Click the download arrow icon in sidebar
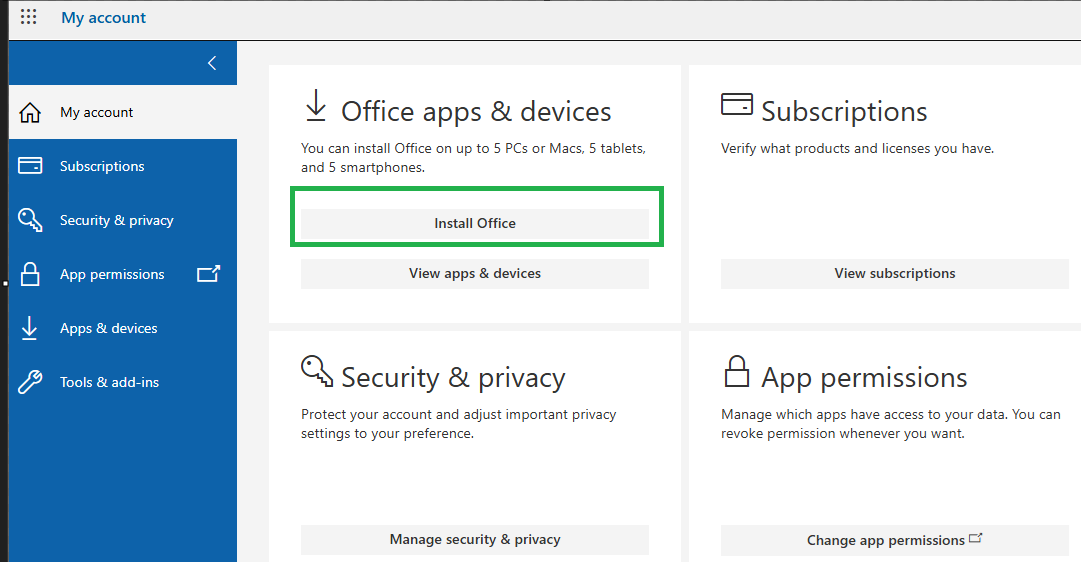This screenshot has width=1081, height=562. pos(29,328)
